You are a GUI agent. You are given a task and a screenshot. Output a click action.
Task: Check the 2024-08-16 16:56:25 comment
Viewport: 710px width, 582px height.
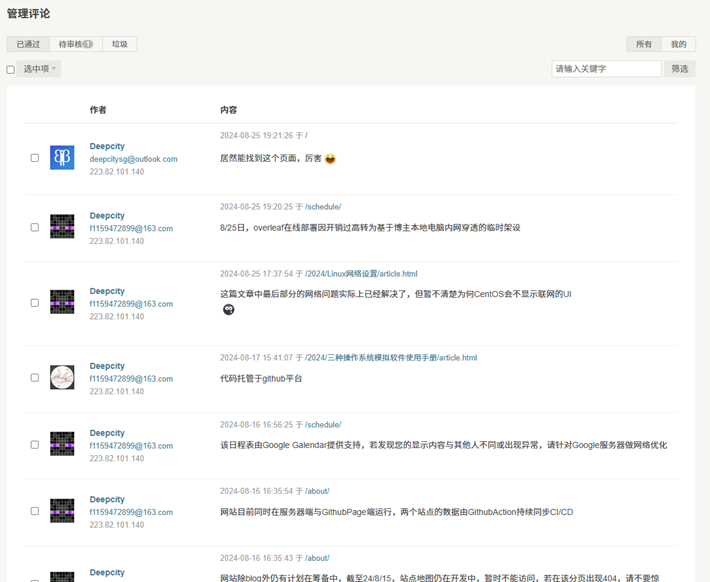click(34, 444)
